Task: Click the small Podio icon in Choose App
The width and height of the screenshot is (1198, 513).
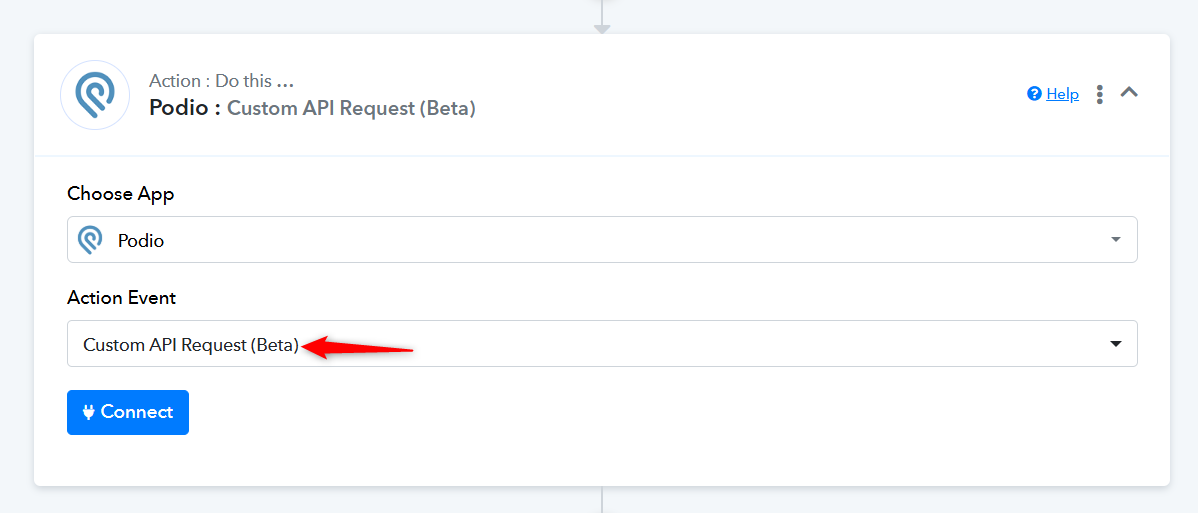Action: click(91, 241)
